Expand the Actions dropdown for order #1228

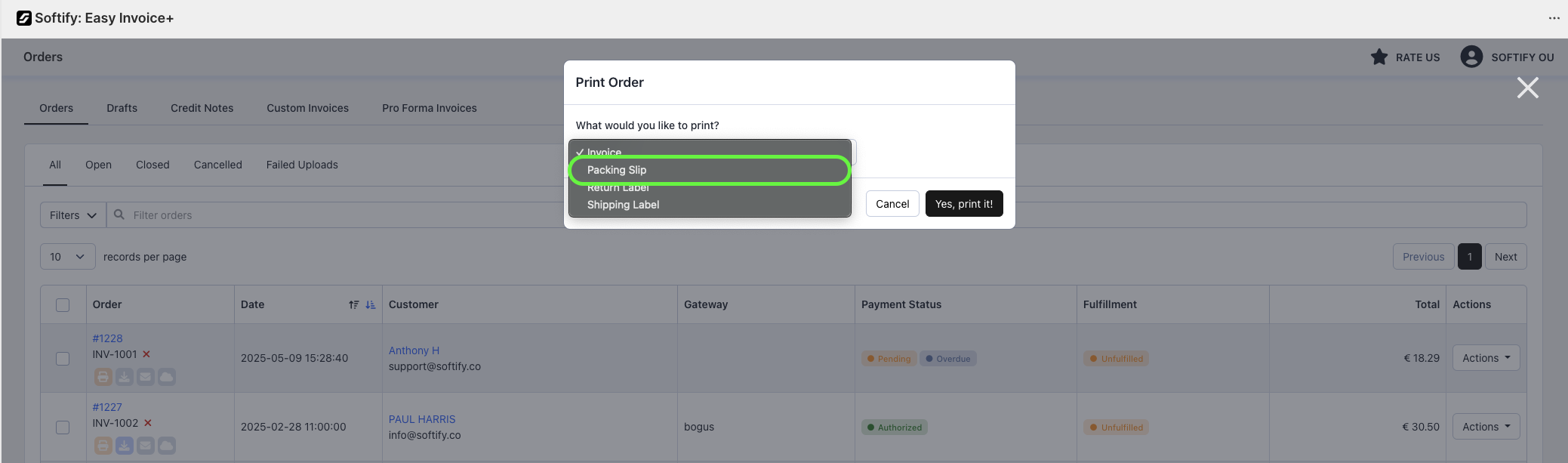coord(1486,358)
